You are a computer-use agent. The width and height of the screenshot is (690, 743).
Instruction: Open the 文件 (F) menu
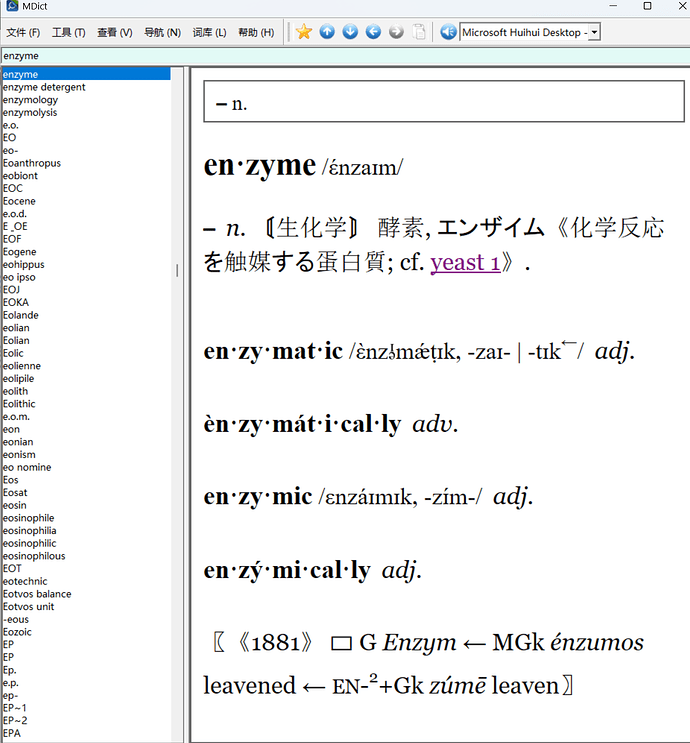click(x=23, y=32)
